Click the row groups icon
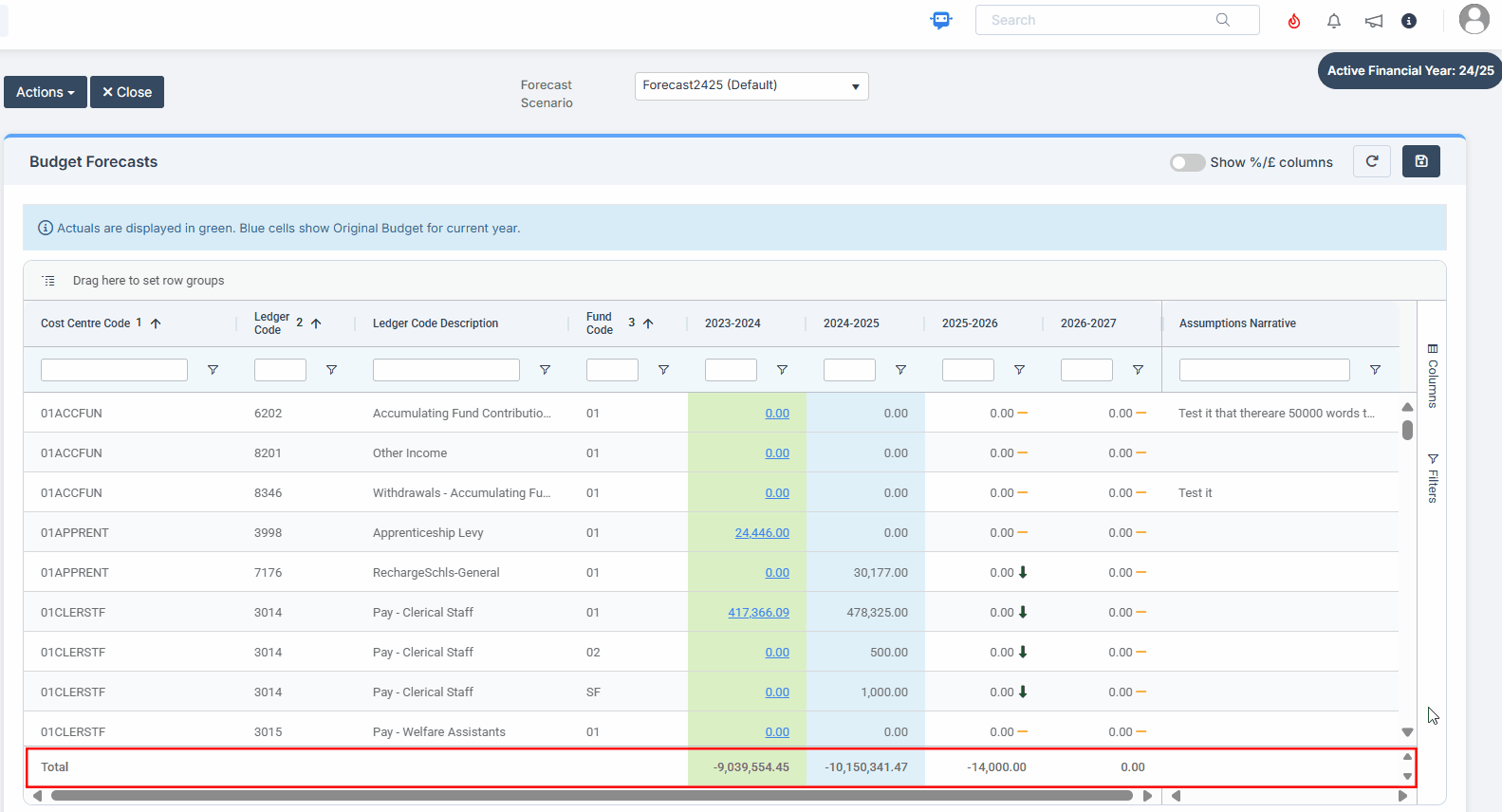1502x812 pixels. coord(49,281)
